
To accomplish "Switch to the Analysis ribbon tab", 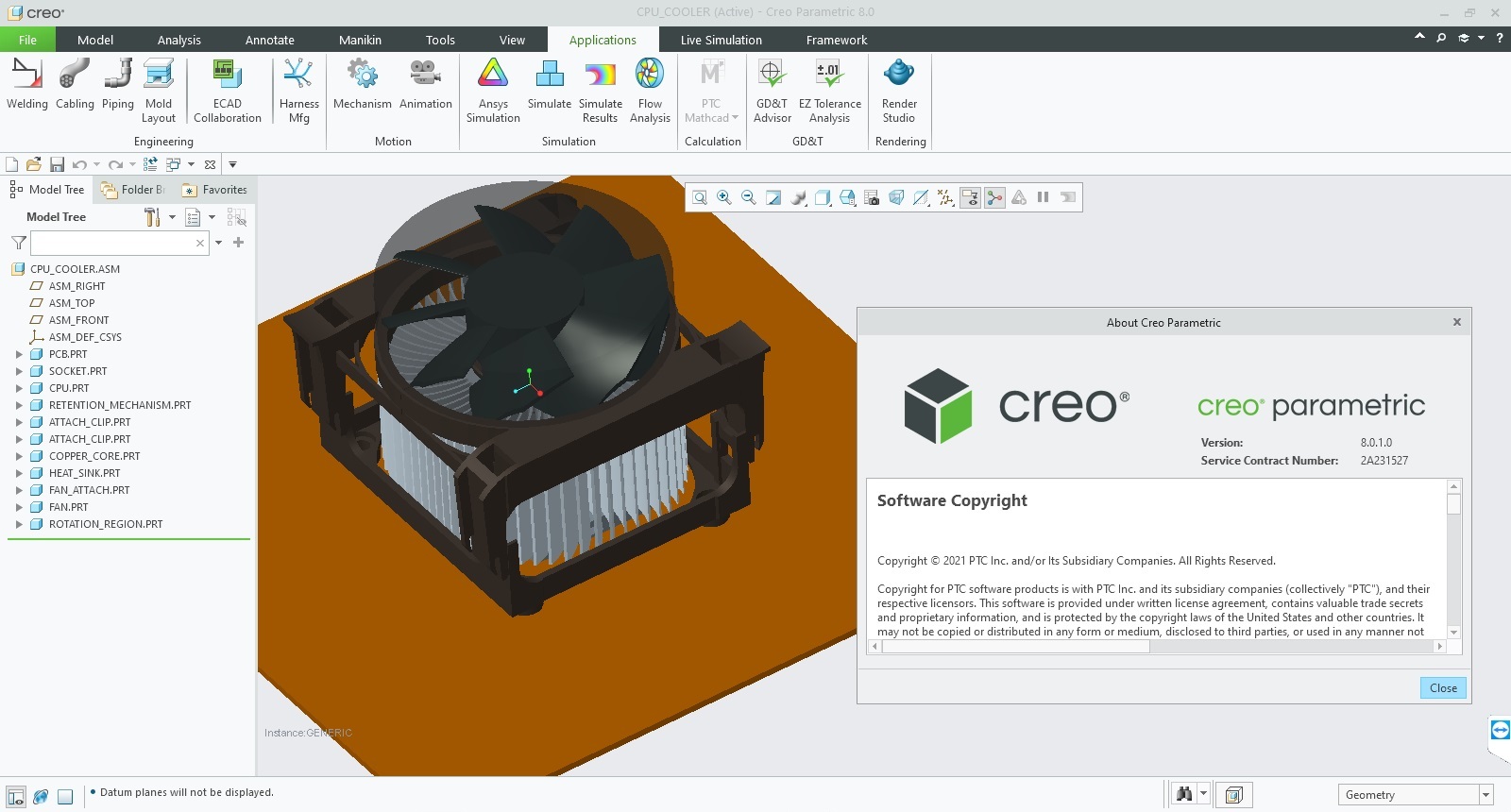I will [179, 40].
